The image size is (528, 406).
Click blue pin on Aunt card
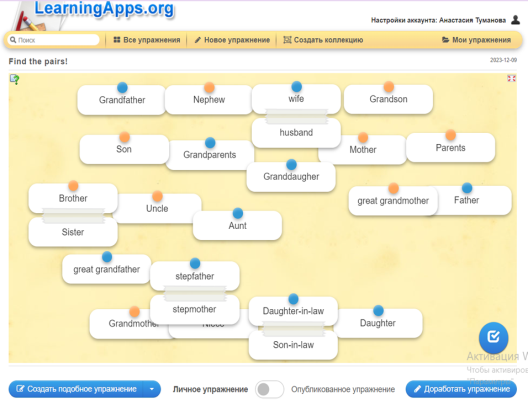(238, 213)
